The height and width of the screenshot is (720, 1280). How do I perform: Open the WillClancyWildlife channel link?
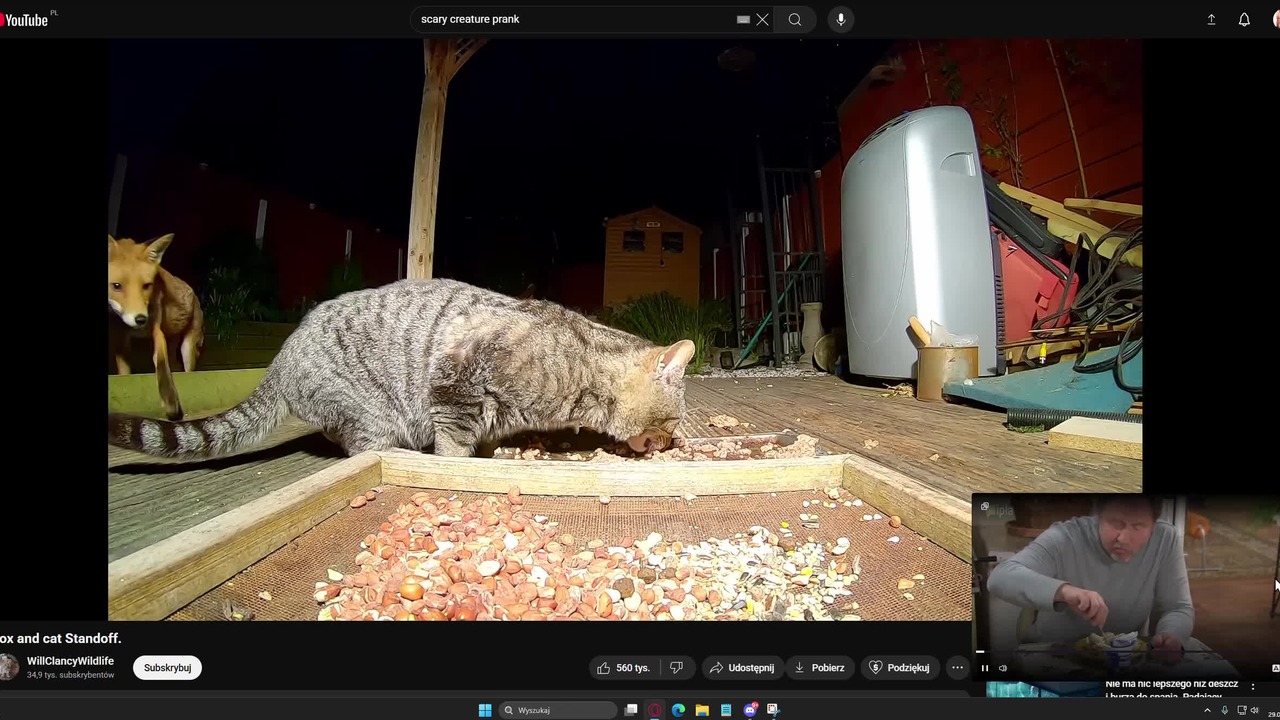70,661
